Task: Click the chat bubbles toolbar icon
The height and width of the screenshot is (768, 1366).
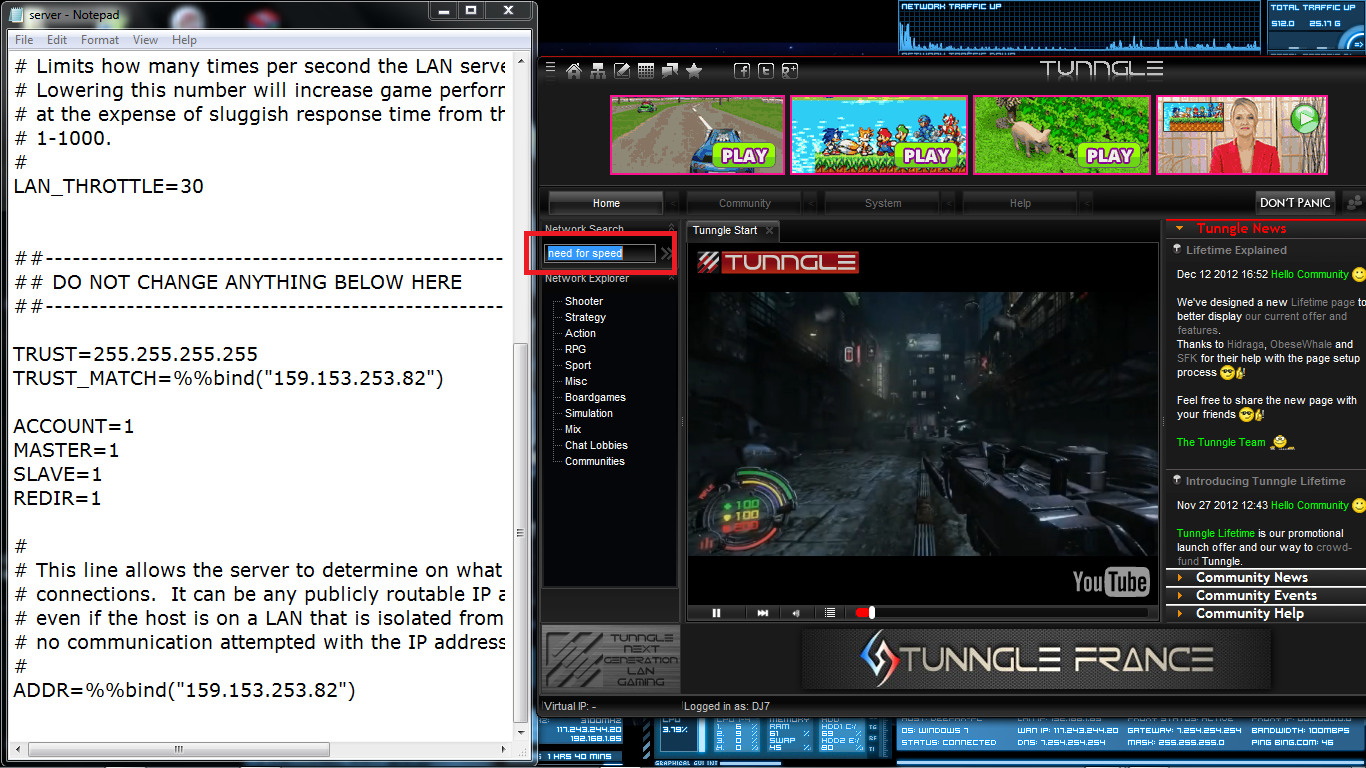Action: (670, 70)
